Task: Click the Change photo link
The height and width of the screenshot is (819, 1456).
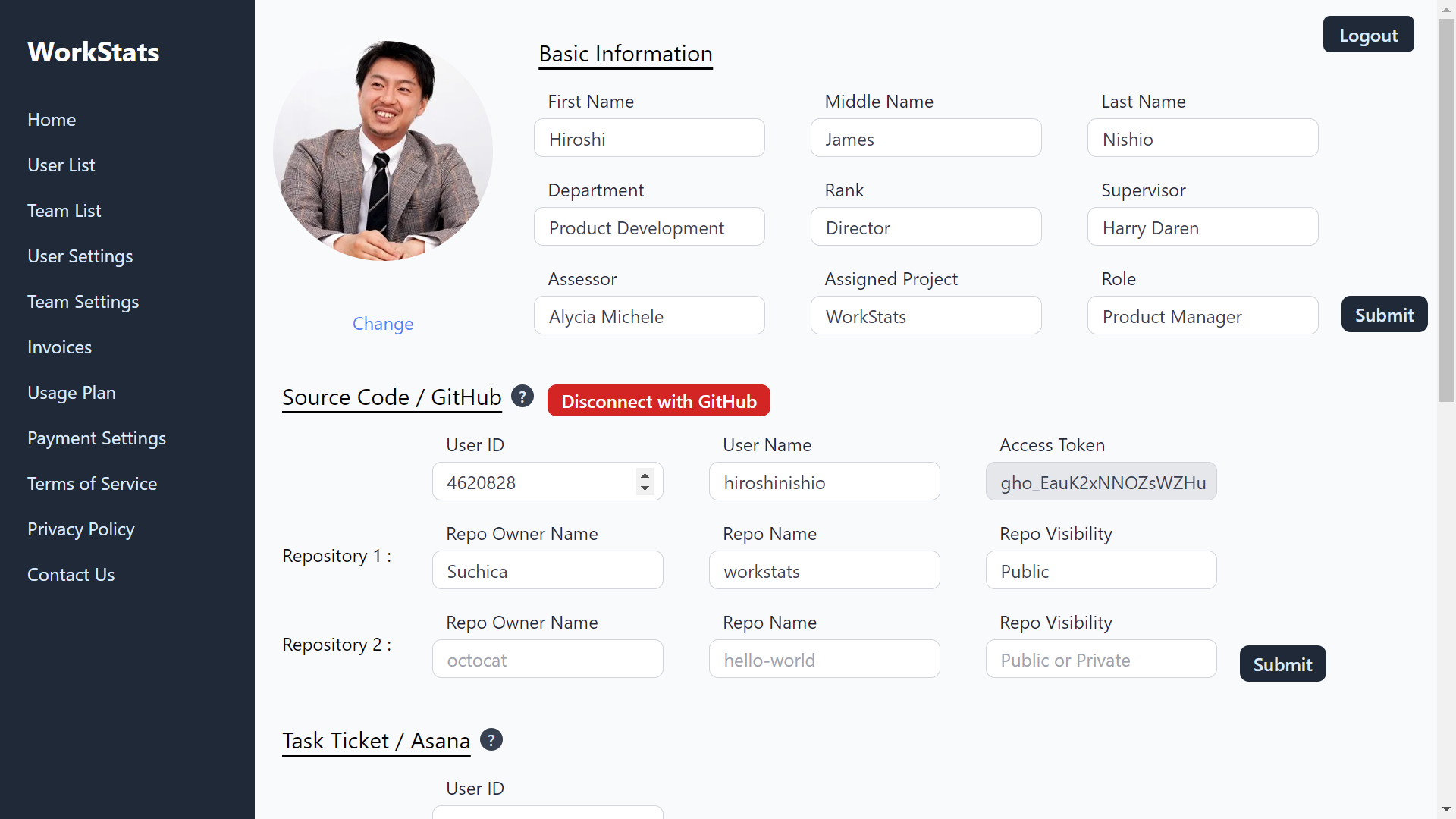Action: click(383, 324)
